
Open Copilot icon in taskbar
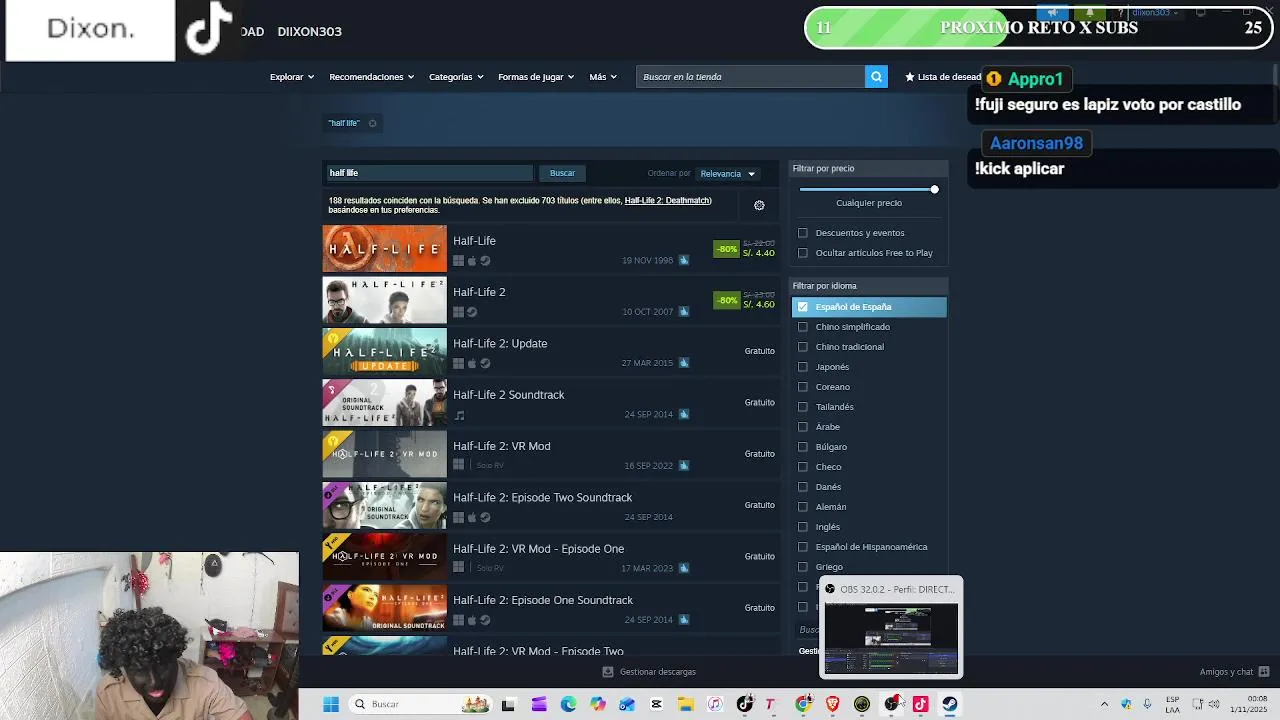click(598, 704)
